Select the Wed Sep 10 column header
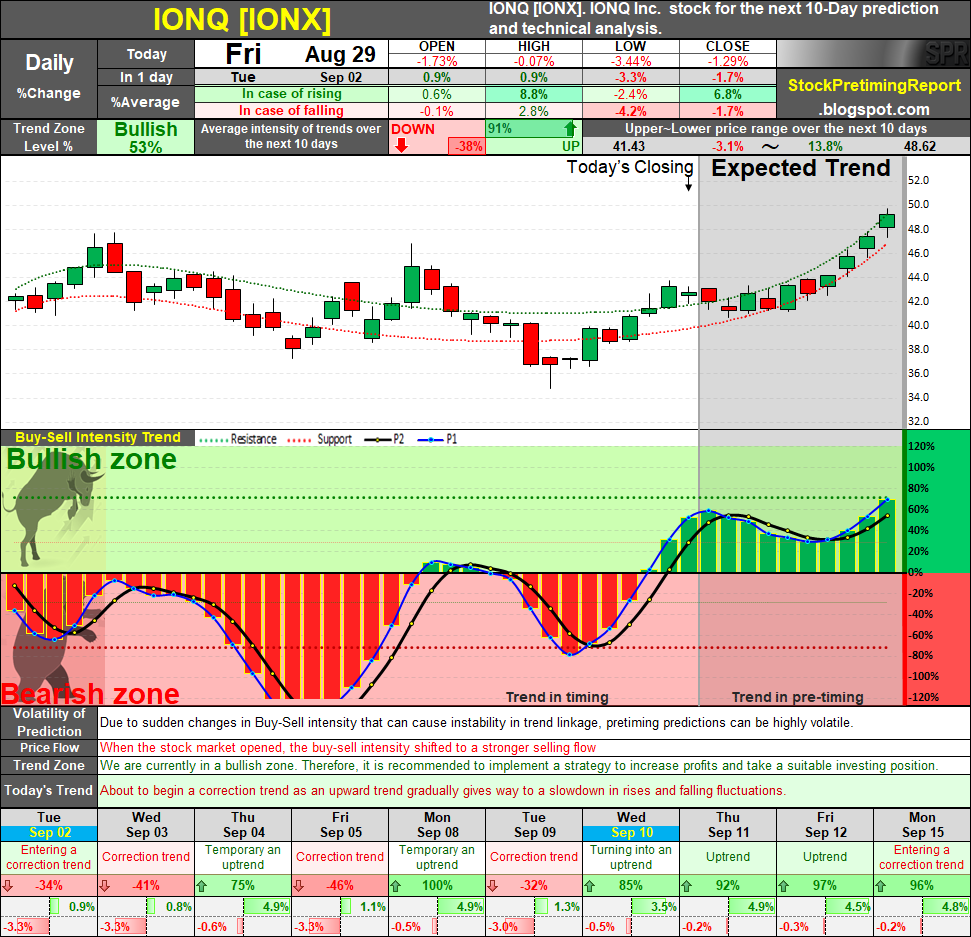Image resolution: width=971 pixels, height=937 pixels. (631, 825)
